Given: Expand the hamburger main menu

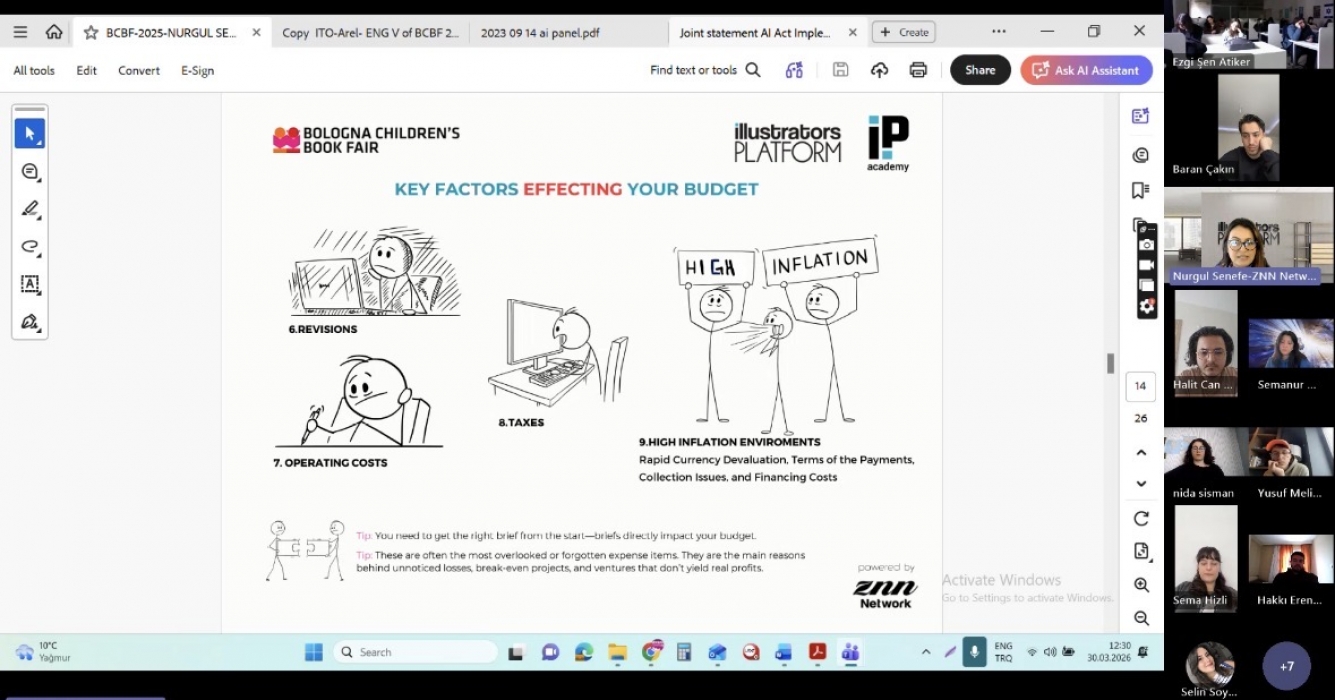Looking at the screenshot, I should coord(20,32).
